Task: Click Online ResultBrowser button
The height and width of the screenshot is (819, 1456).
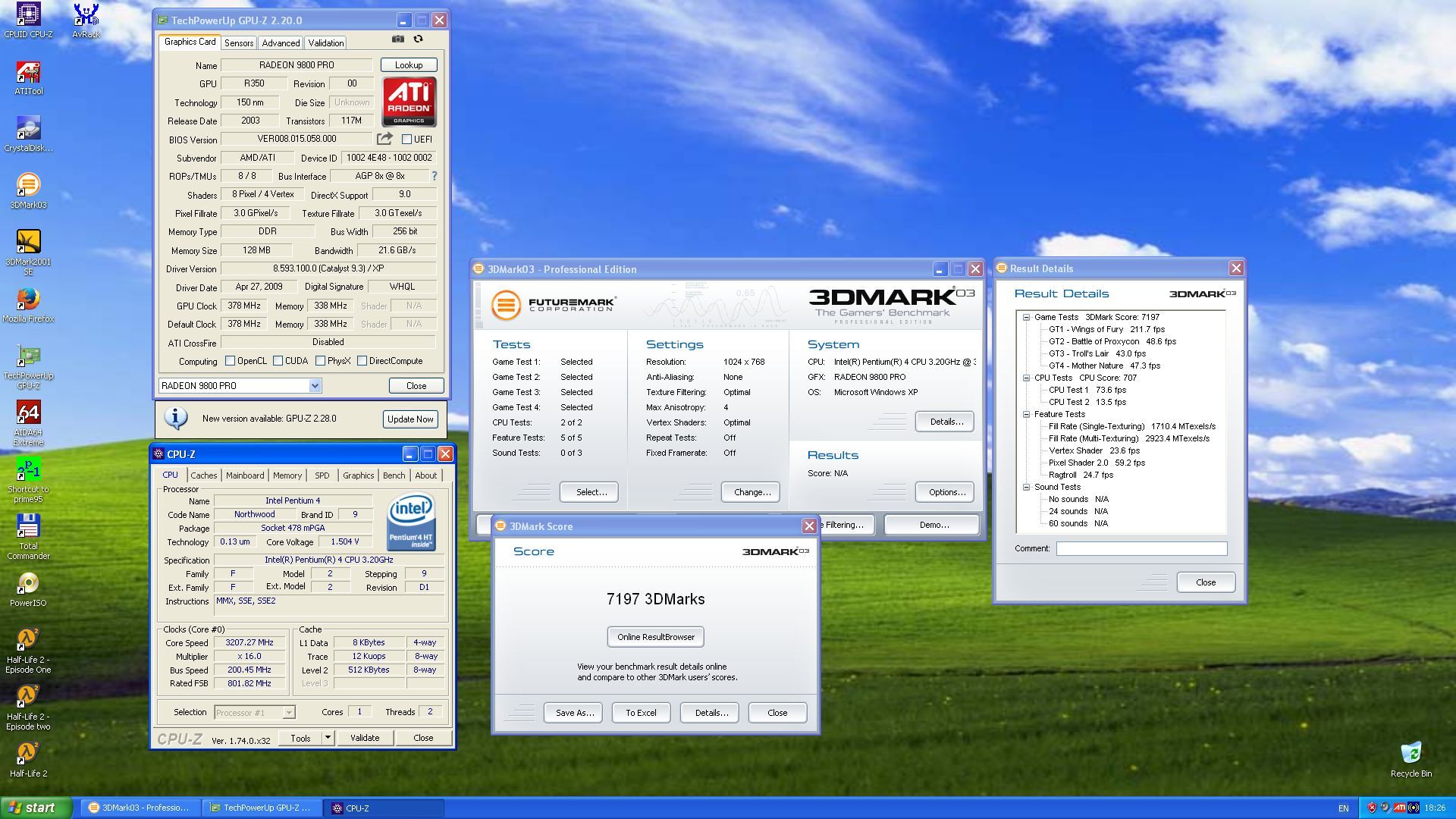Action: [x=656, y=637]
